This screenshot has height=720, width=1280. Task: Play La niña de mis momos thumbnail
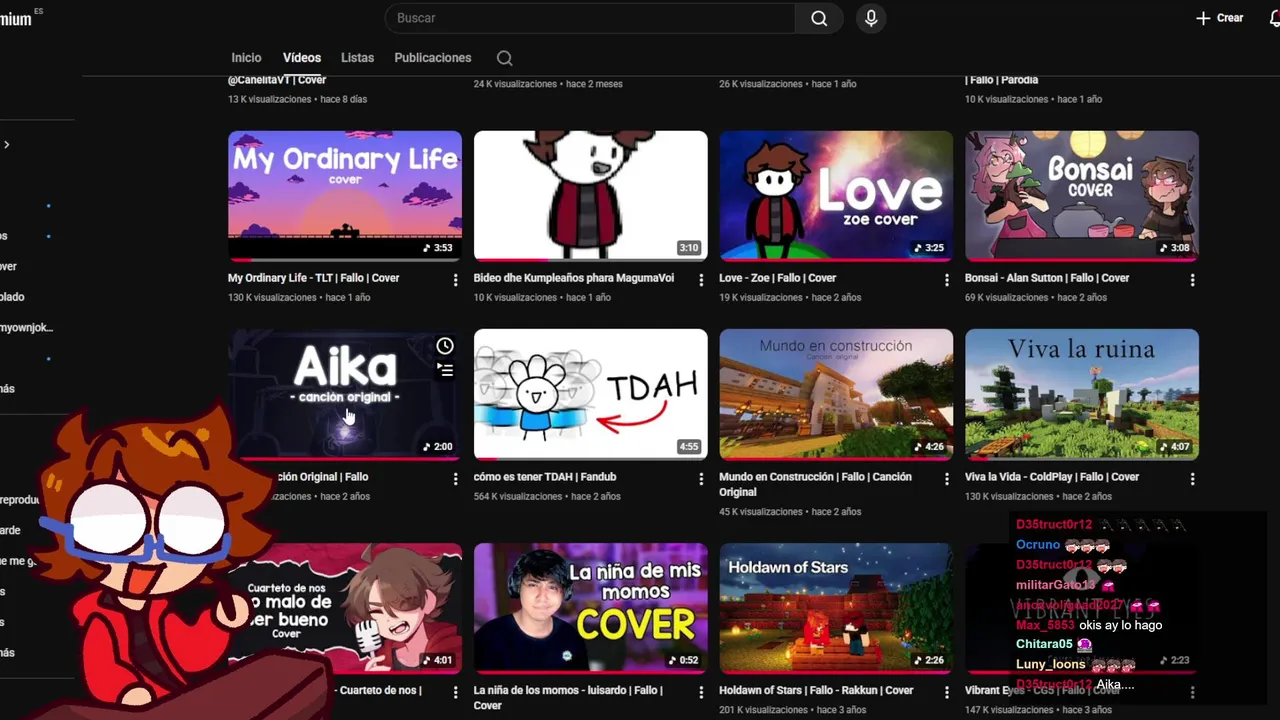[x=591, y=608]
